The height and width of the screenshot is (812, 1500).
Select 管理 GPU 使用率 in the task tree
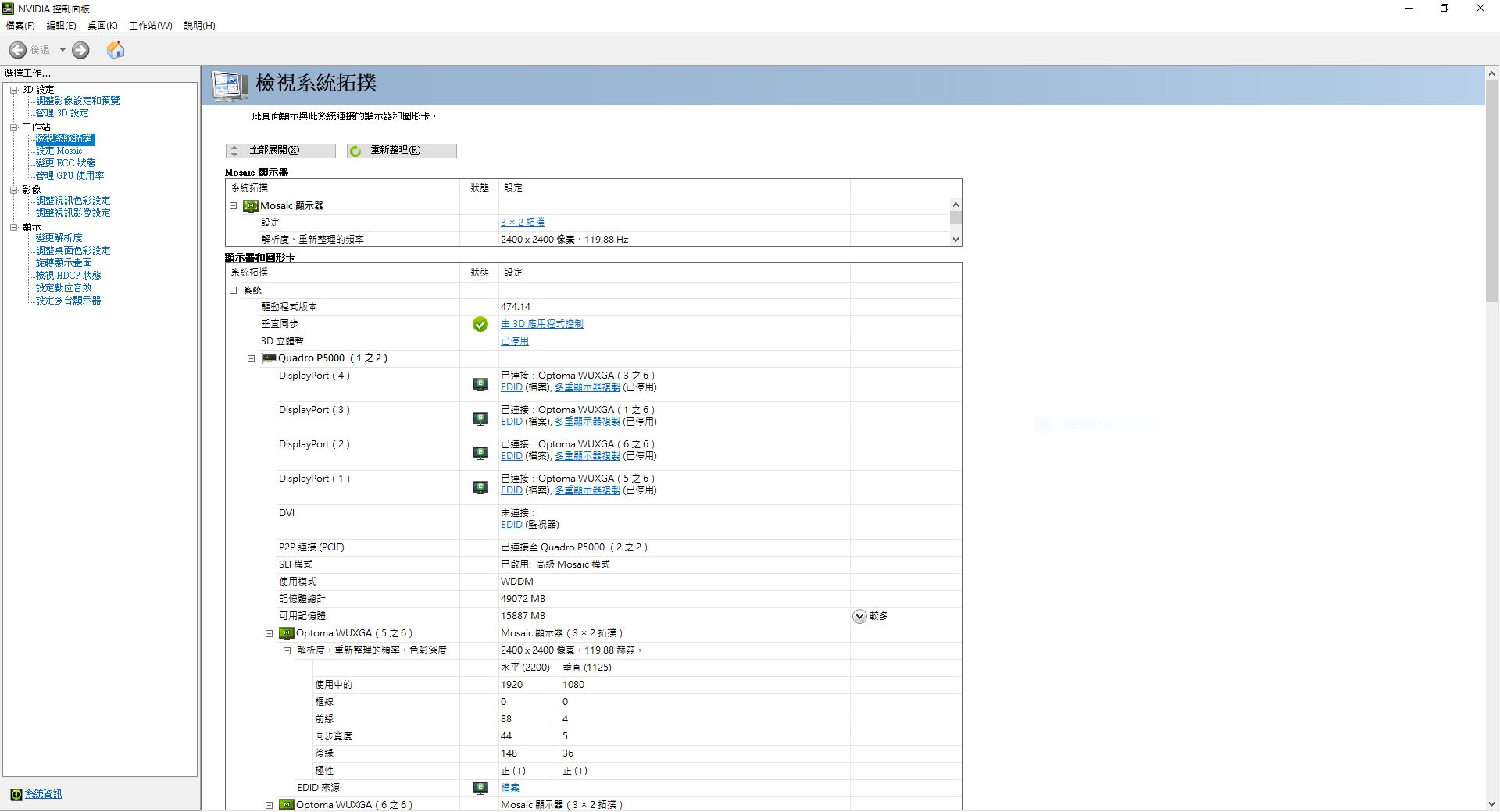pos(70,176)
